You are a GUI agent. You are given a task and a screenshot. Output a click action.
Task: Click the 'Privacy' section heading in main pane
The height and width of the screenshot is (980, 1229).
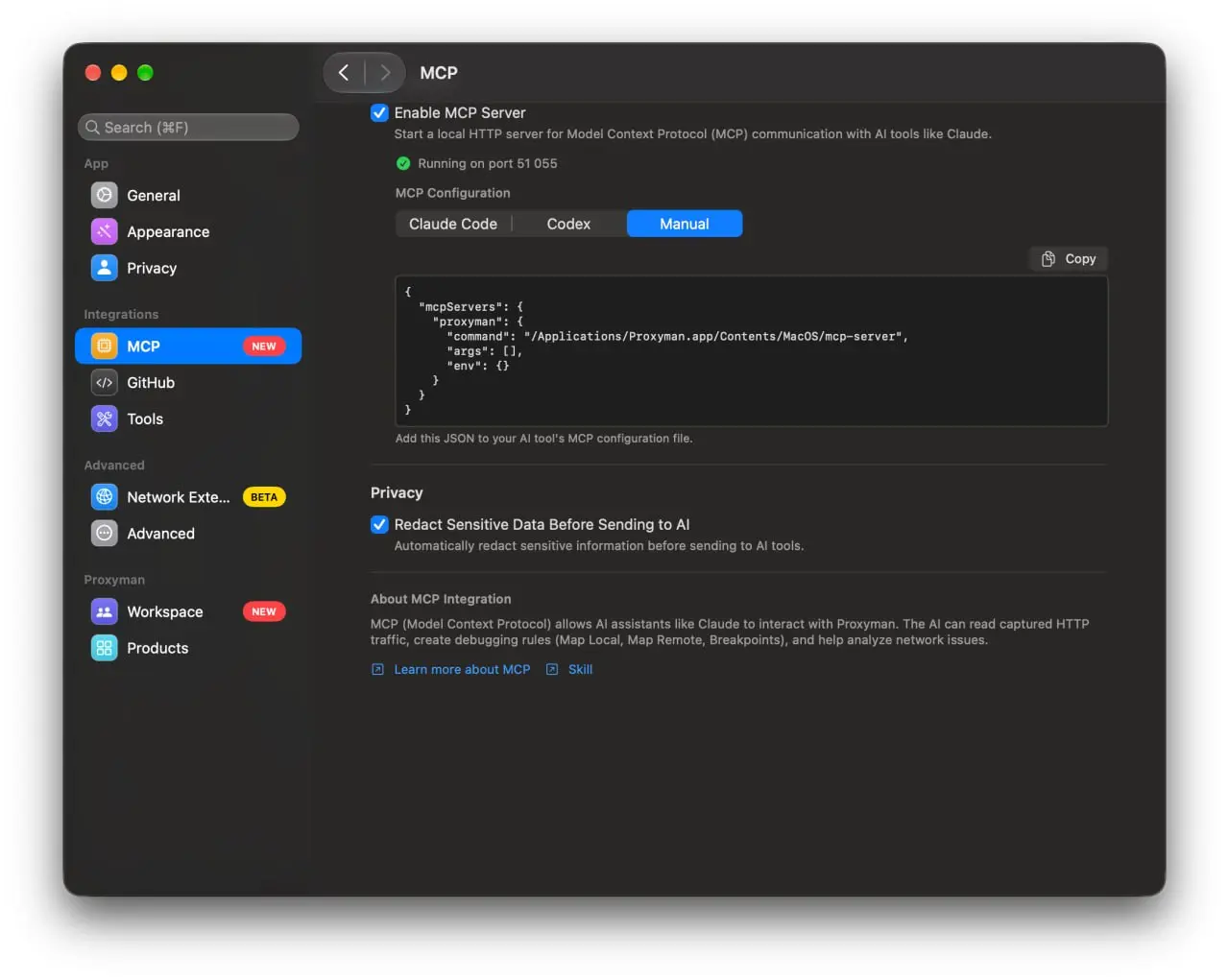point(397,493)
